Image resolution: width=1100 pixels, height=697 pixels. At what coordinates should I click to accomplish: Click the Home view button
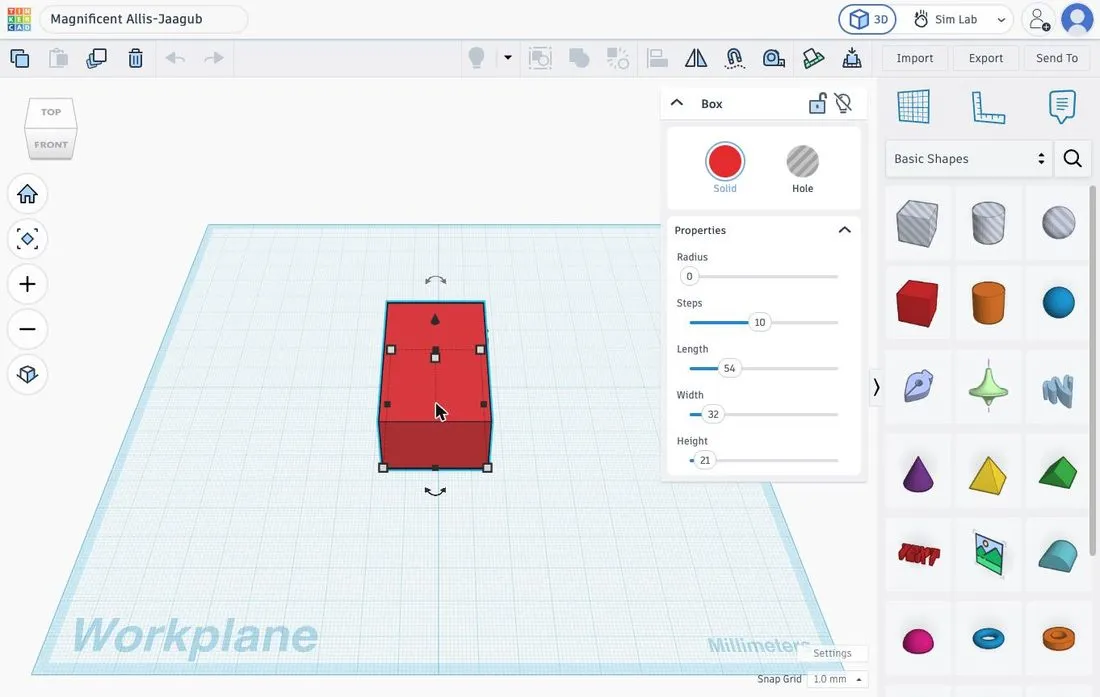[27, 194]
